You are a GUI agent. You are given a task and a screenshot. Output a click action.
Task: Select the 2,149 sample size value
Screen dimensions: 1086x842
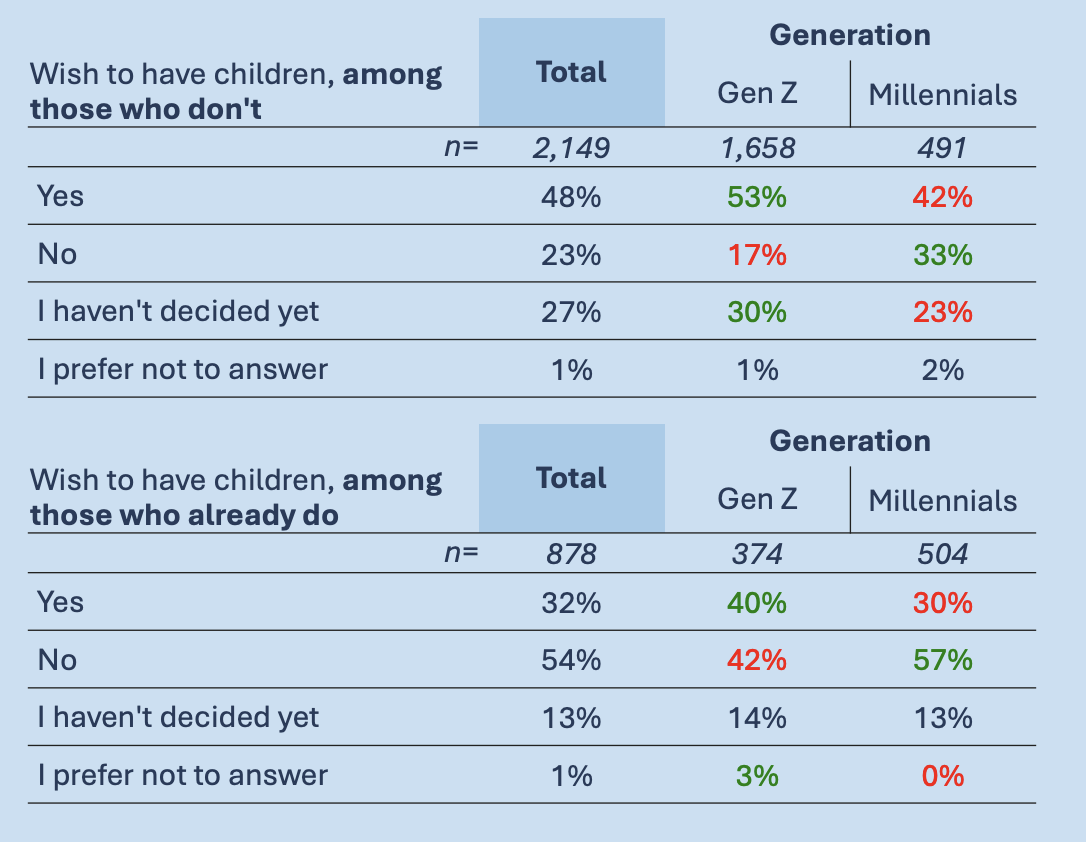click(571, 149)
